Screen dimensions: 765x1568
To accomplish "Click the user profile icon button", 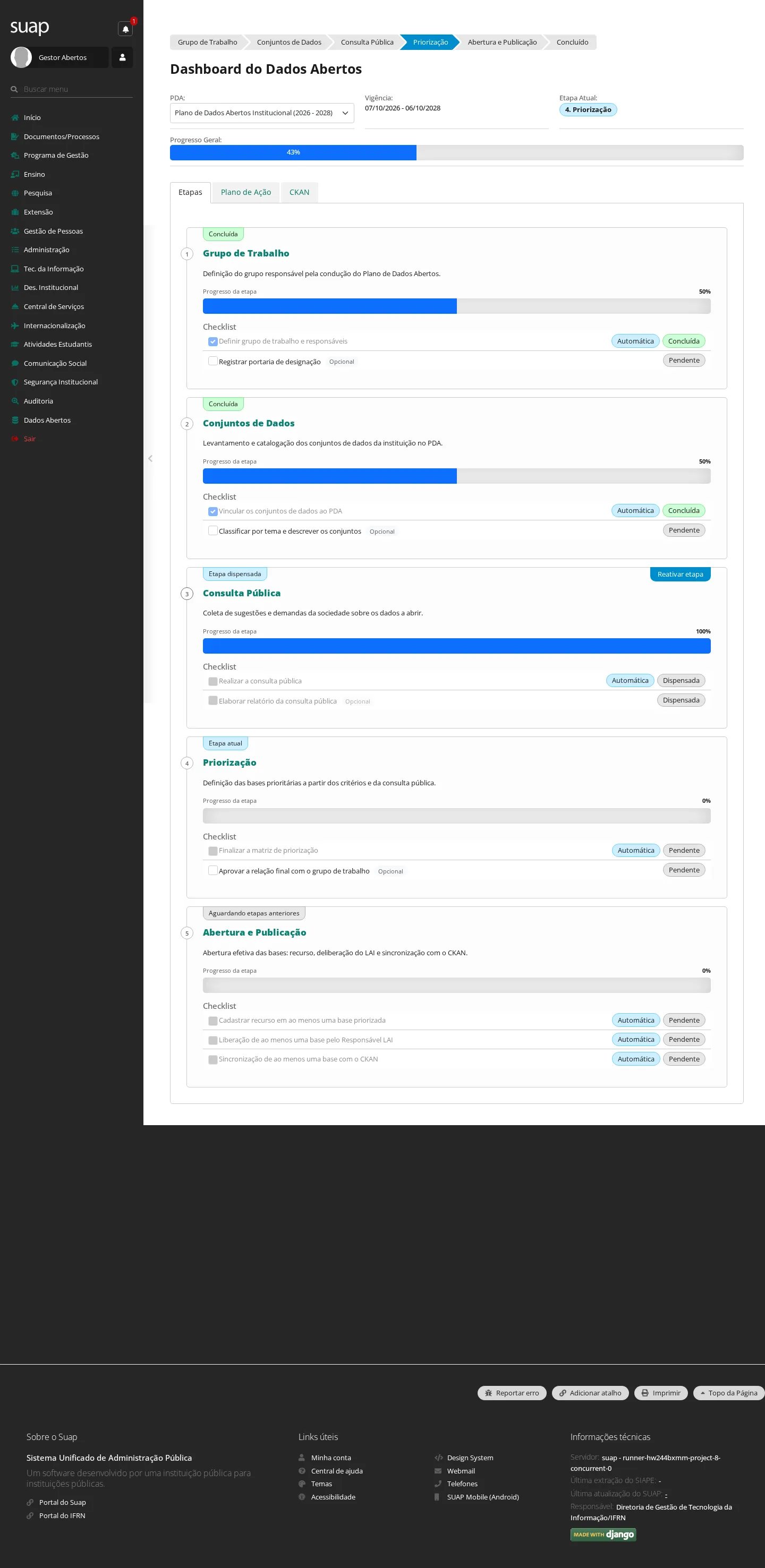I will [x=122, y=57].
